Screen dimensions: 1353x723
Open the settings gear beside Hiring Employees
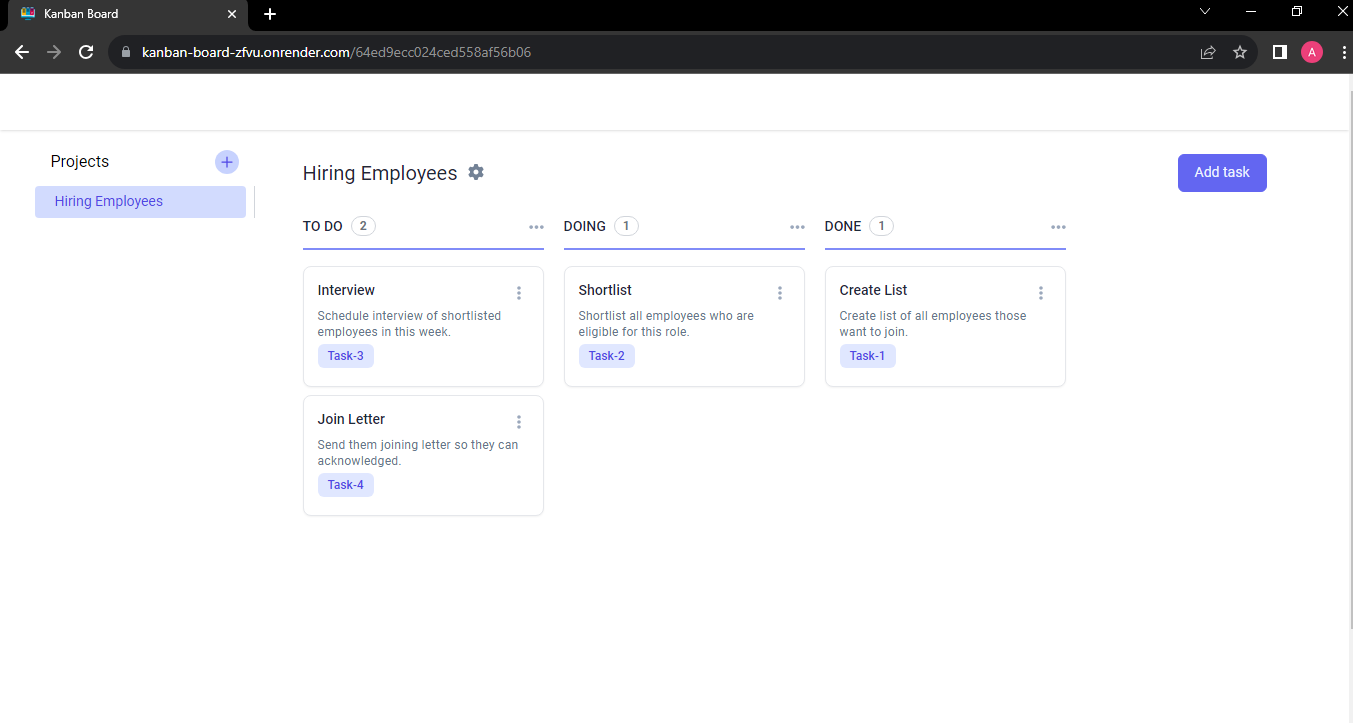coord(476,172)
